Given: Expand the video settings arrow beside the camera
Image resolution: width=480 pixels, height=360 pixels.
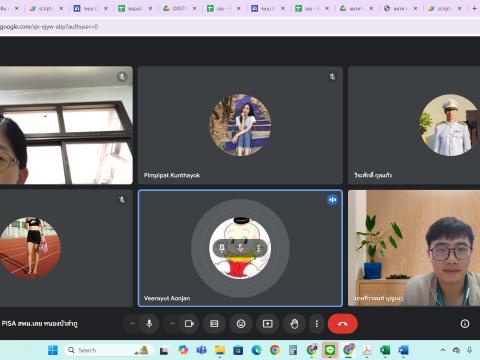Looking at the screenshot, I should 172,323.
